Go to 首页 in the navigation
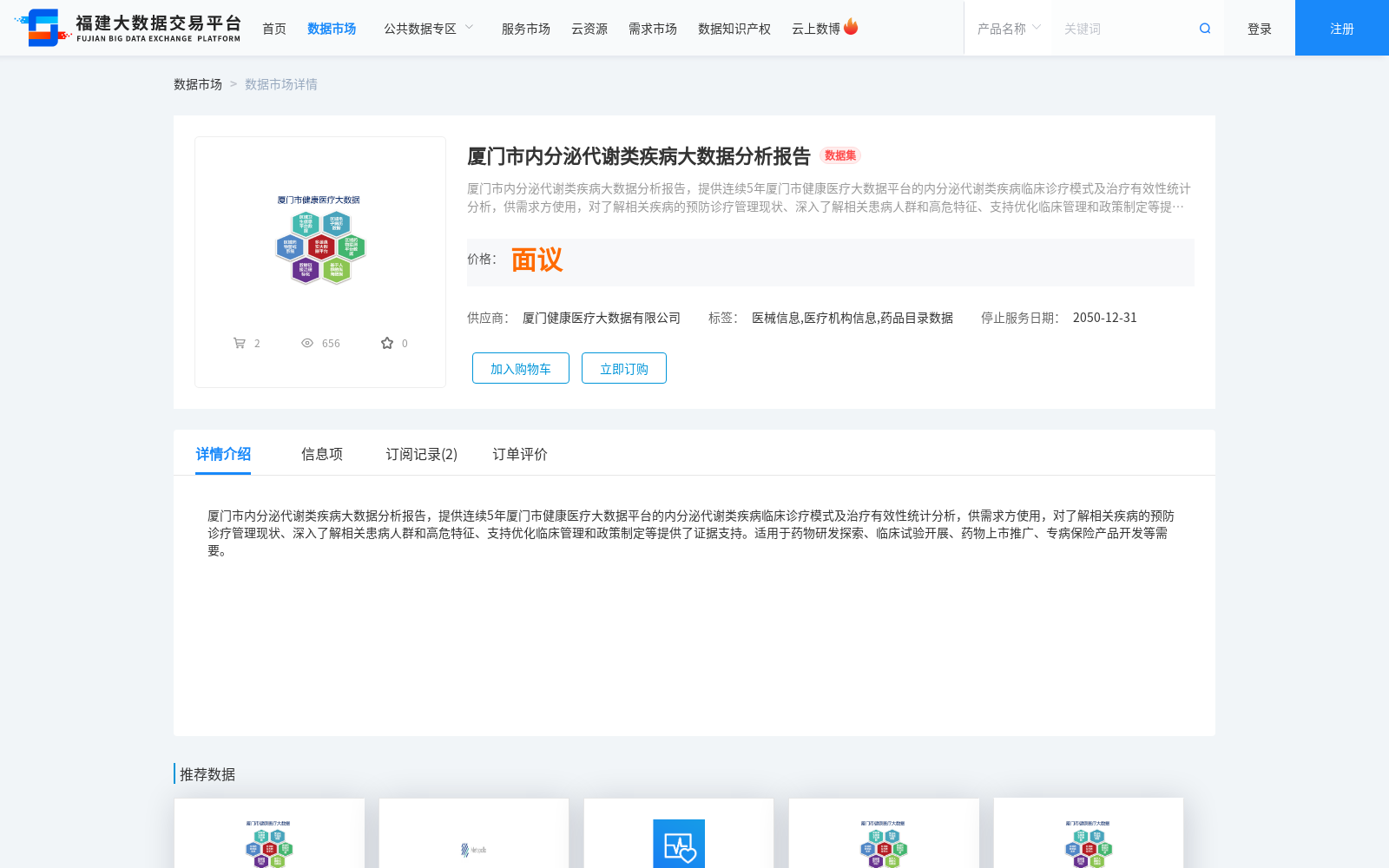1389x868 pixels. tap(274, 29)
